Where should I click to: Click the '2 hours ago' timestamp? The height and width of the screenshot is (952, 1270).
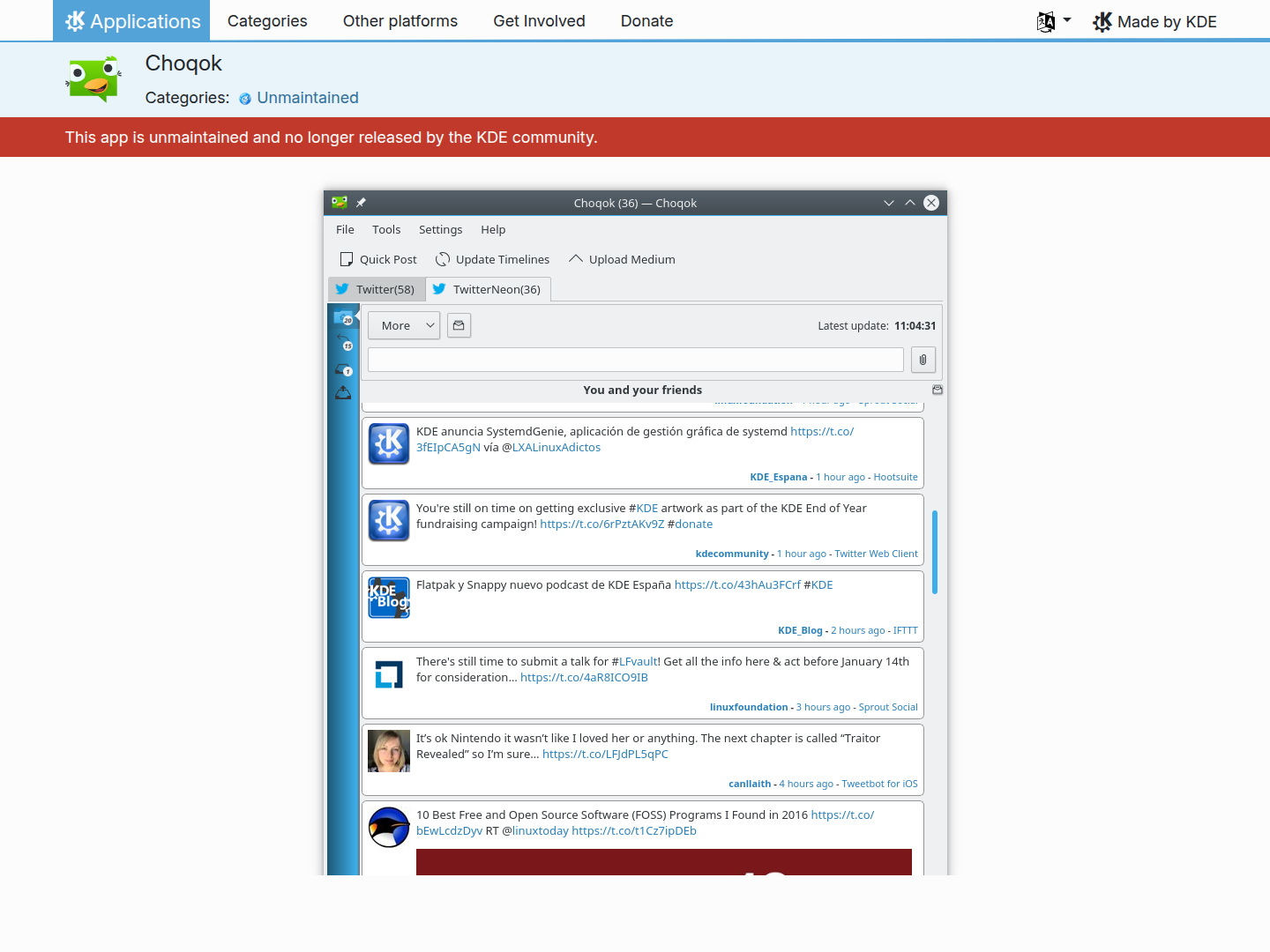click(858, 630)
